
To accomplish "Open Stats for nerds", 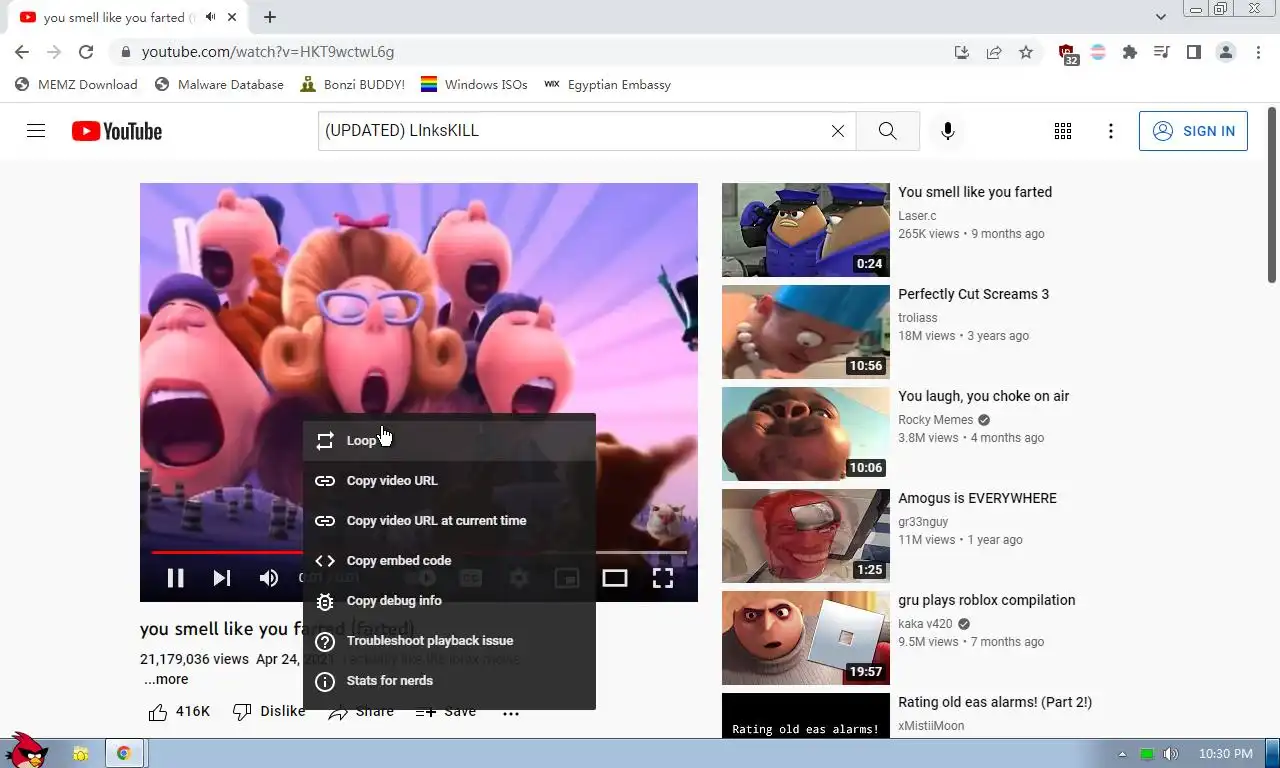I will 449,680.
